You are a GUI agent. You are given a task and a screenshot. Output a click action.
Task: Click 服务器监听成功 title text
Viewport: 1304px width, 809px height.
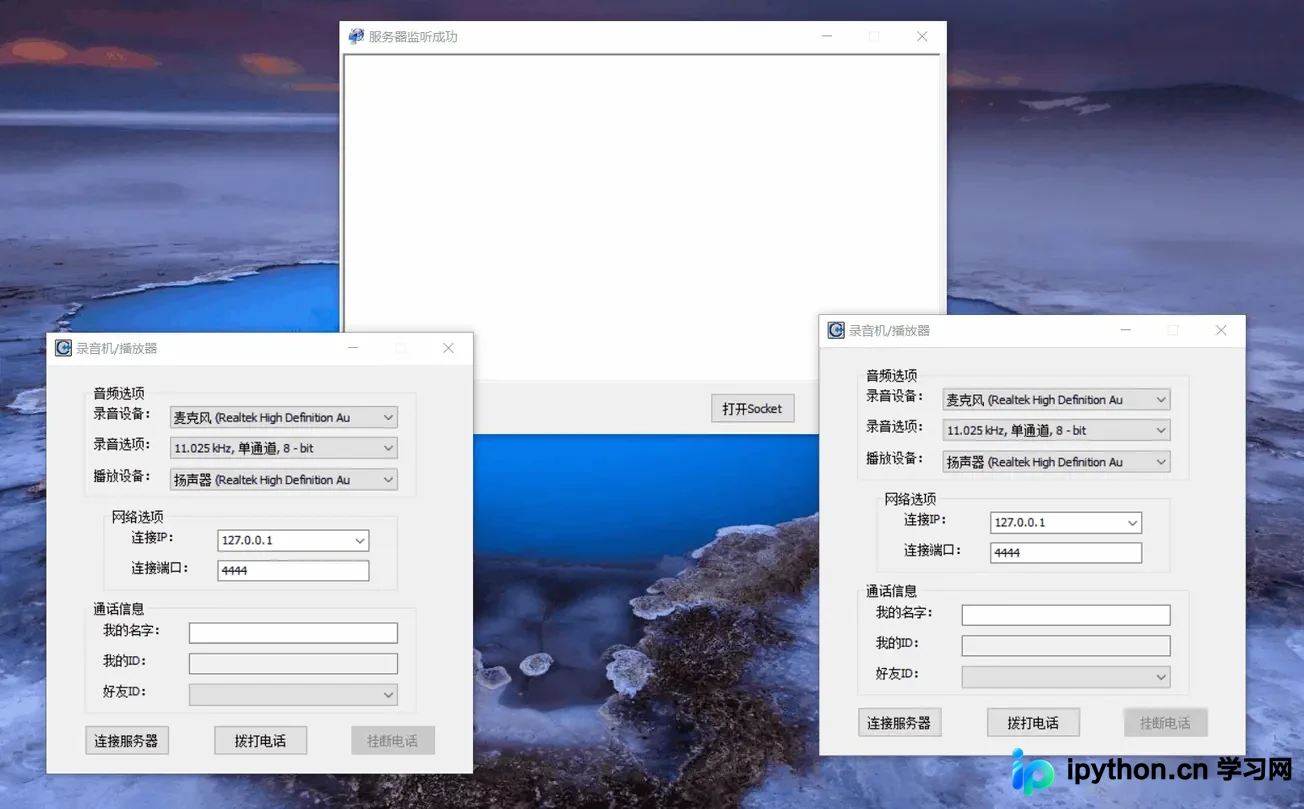[413, 37]
